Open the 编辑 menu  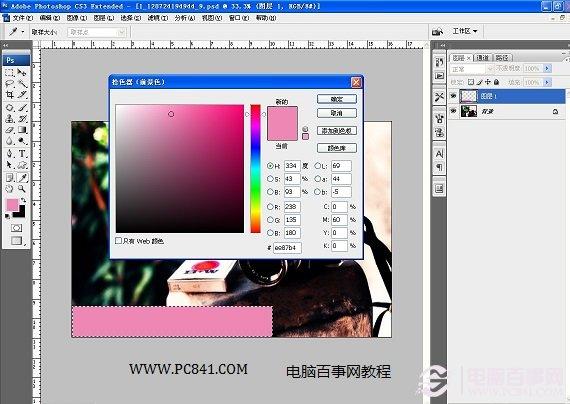[49, 18]
